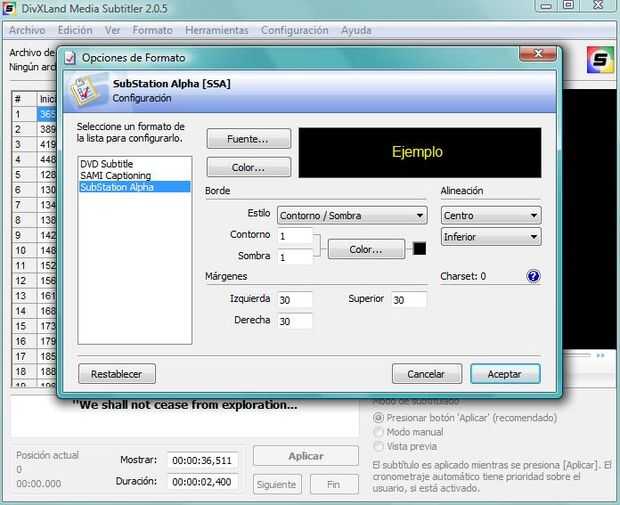620x505 pixels.
Task: Click the Fin button
Action: [334, 484]
